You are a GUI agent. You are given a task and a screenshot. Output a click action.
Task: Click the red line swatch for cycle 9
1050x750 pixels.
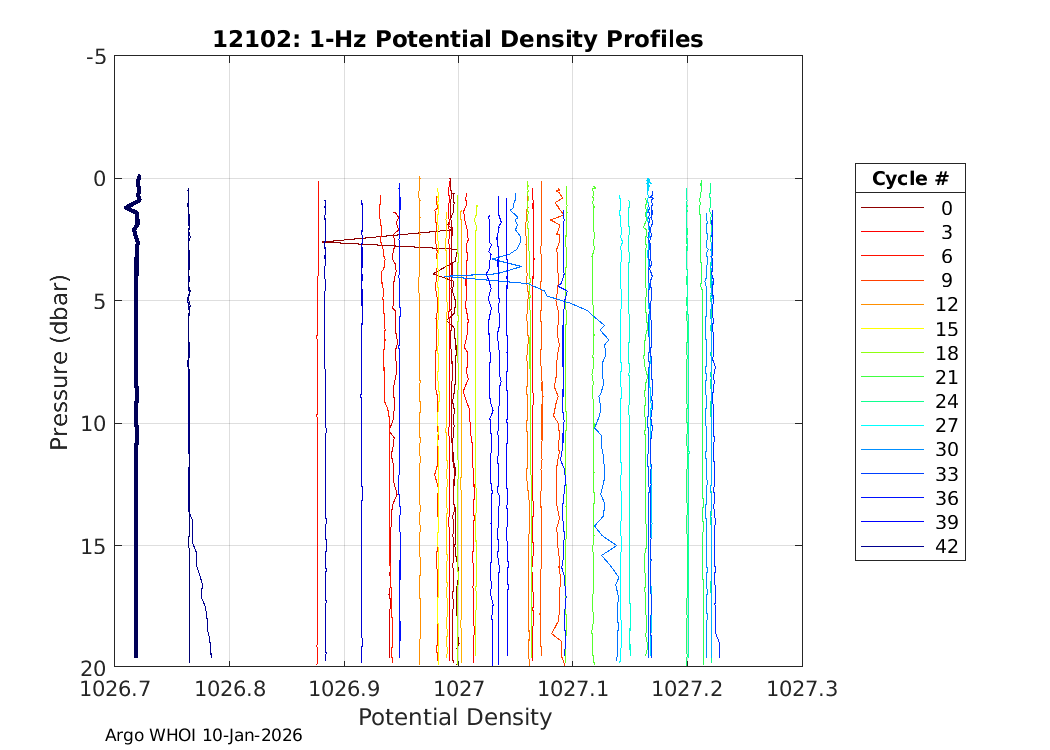click(x=893, y=281)
